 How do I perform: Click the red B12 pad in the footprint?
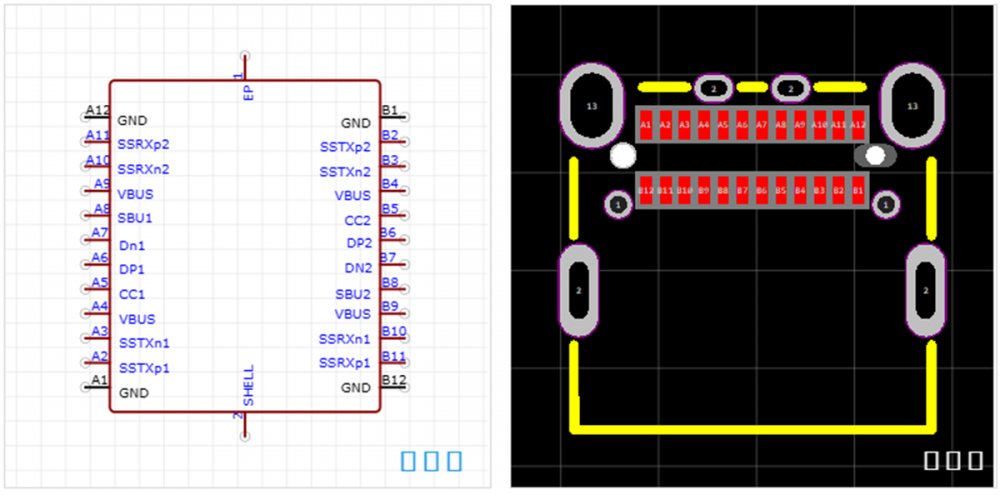[646, 189]
